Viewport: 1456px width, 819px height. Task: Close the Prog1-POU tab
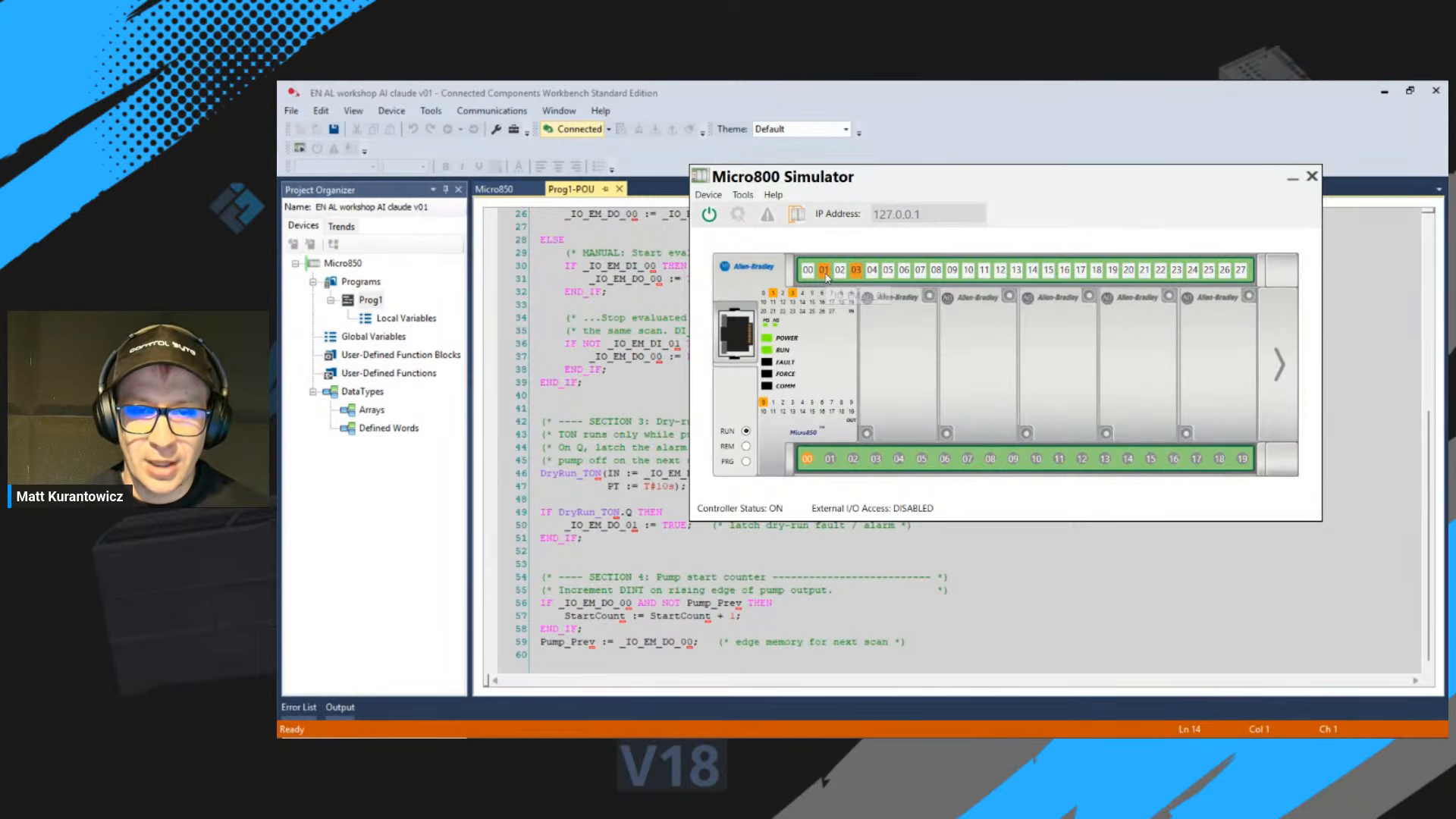point(620,189)
